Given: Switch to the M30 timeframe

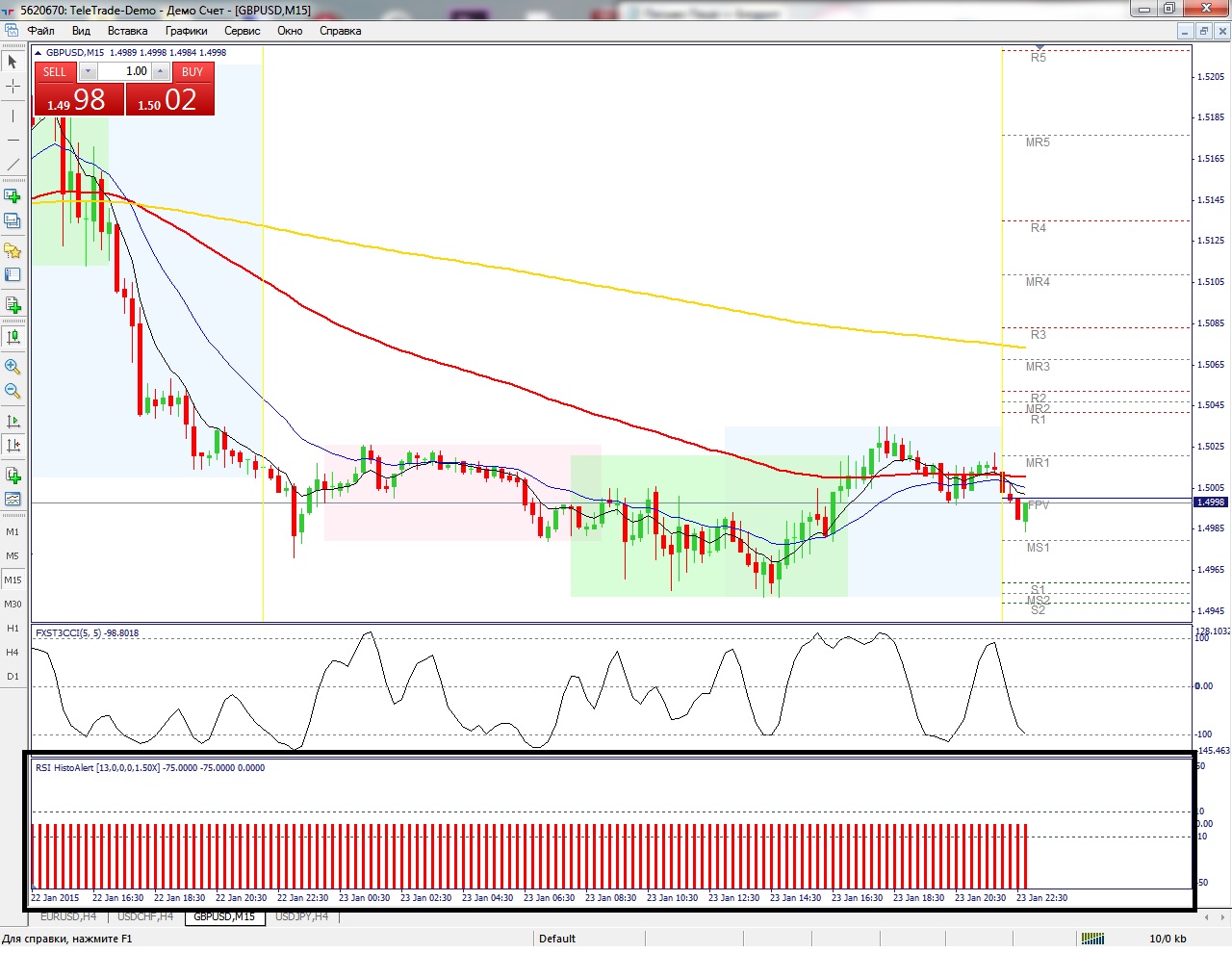Looking at the screenshot, I should (13, 604).
